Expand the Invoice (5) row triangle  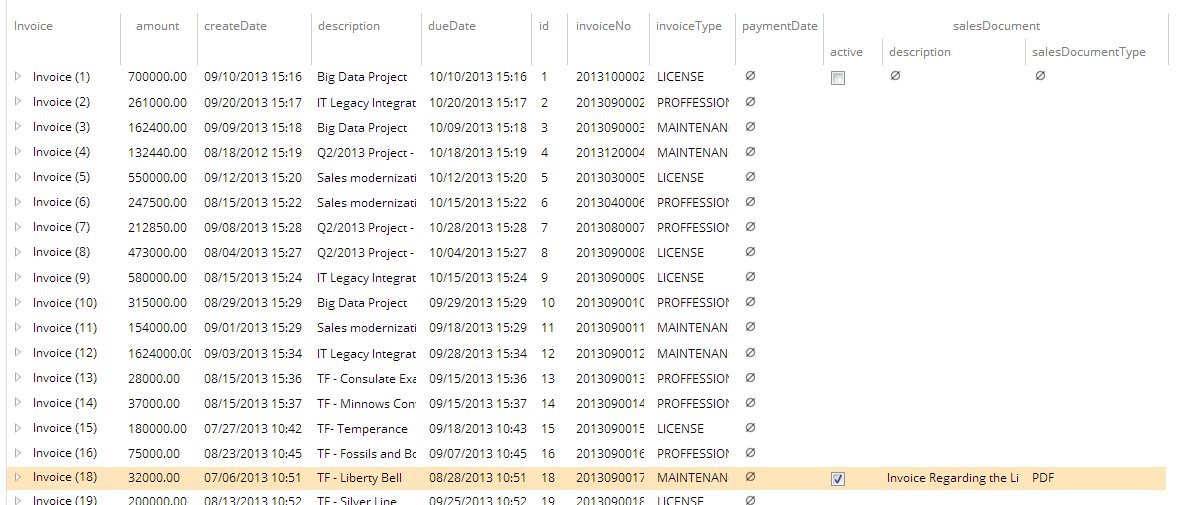[x=17, y=177]
